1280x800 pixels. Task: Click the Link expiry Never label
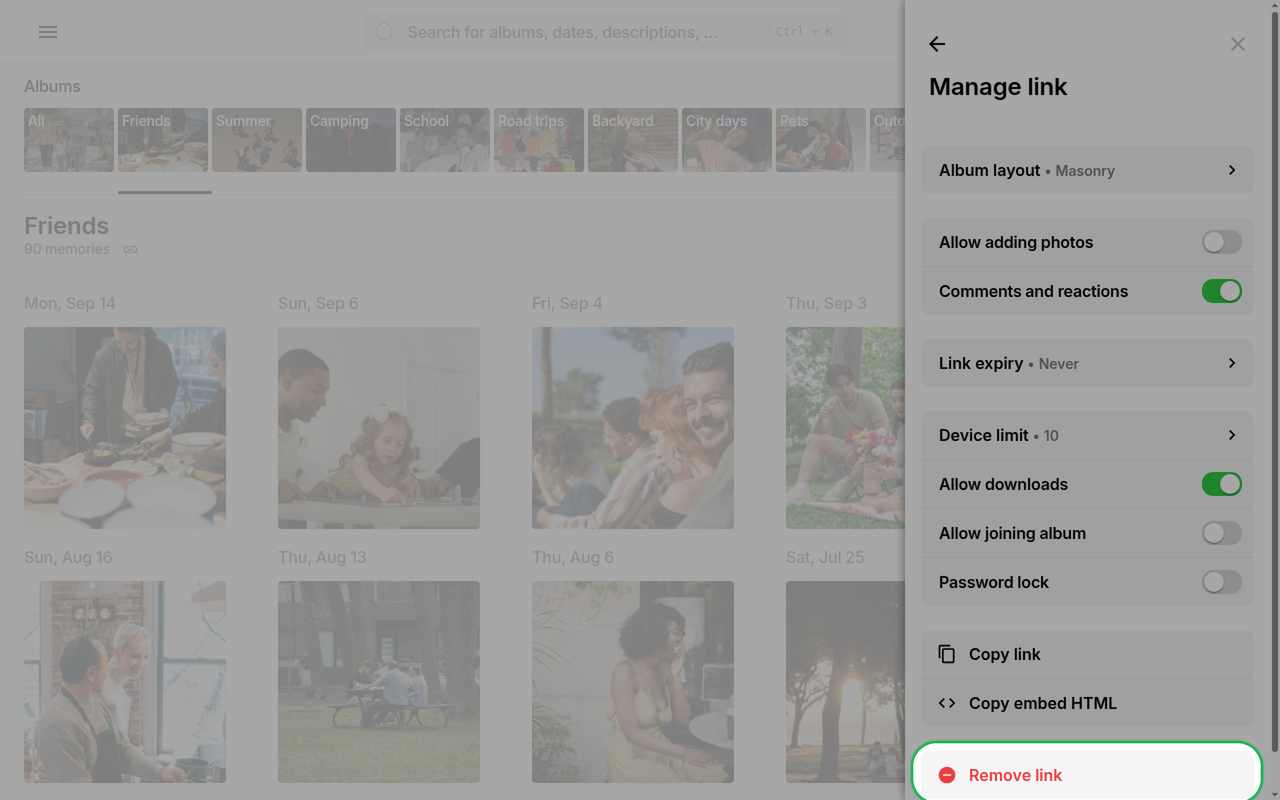click(1009, 363)
